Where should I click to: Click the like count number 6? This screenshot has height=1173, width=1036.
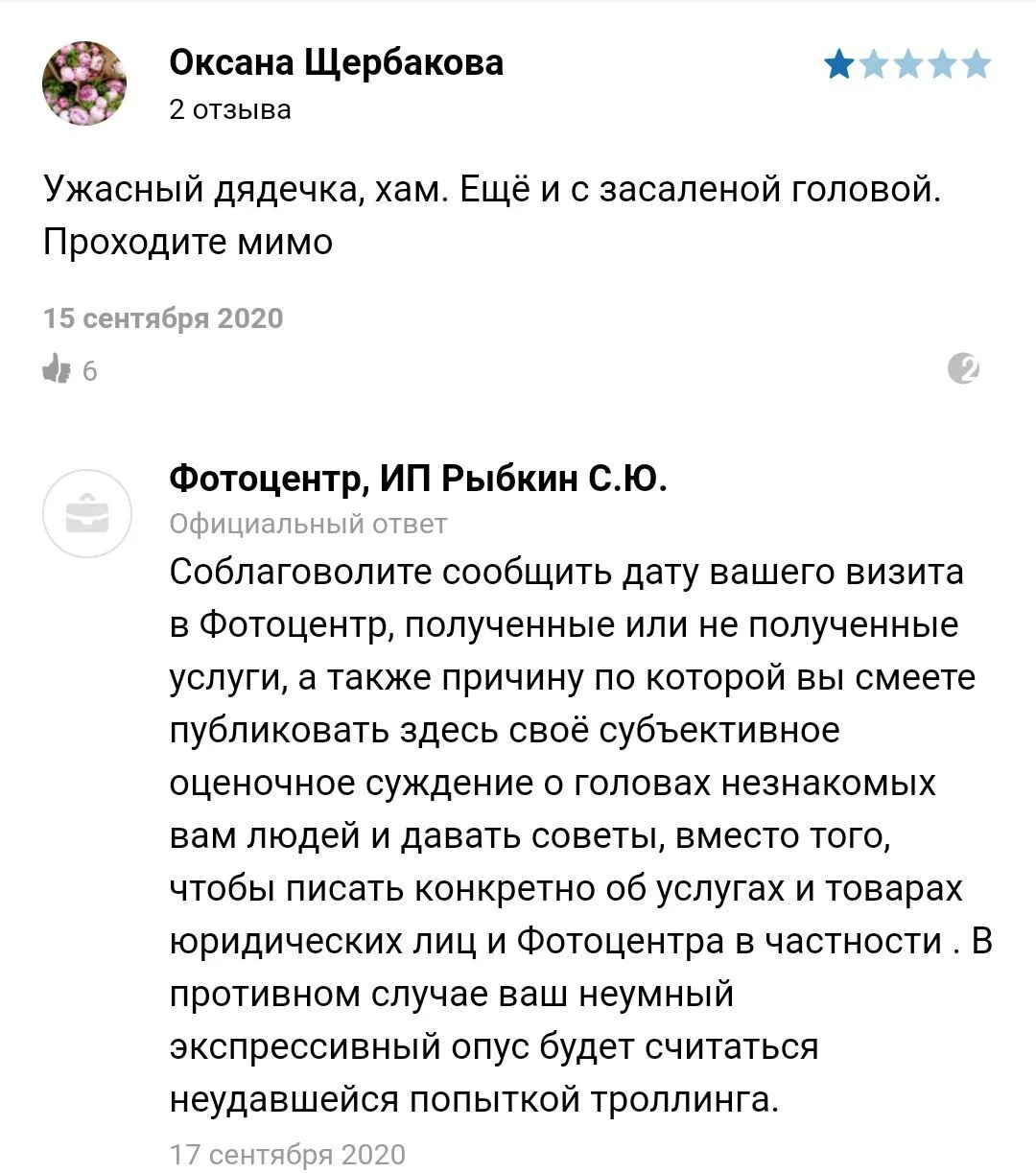pos(90,370)
